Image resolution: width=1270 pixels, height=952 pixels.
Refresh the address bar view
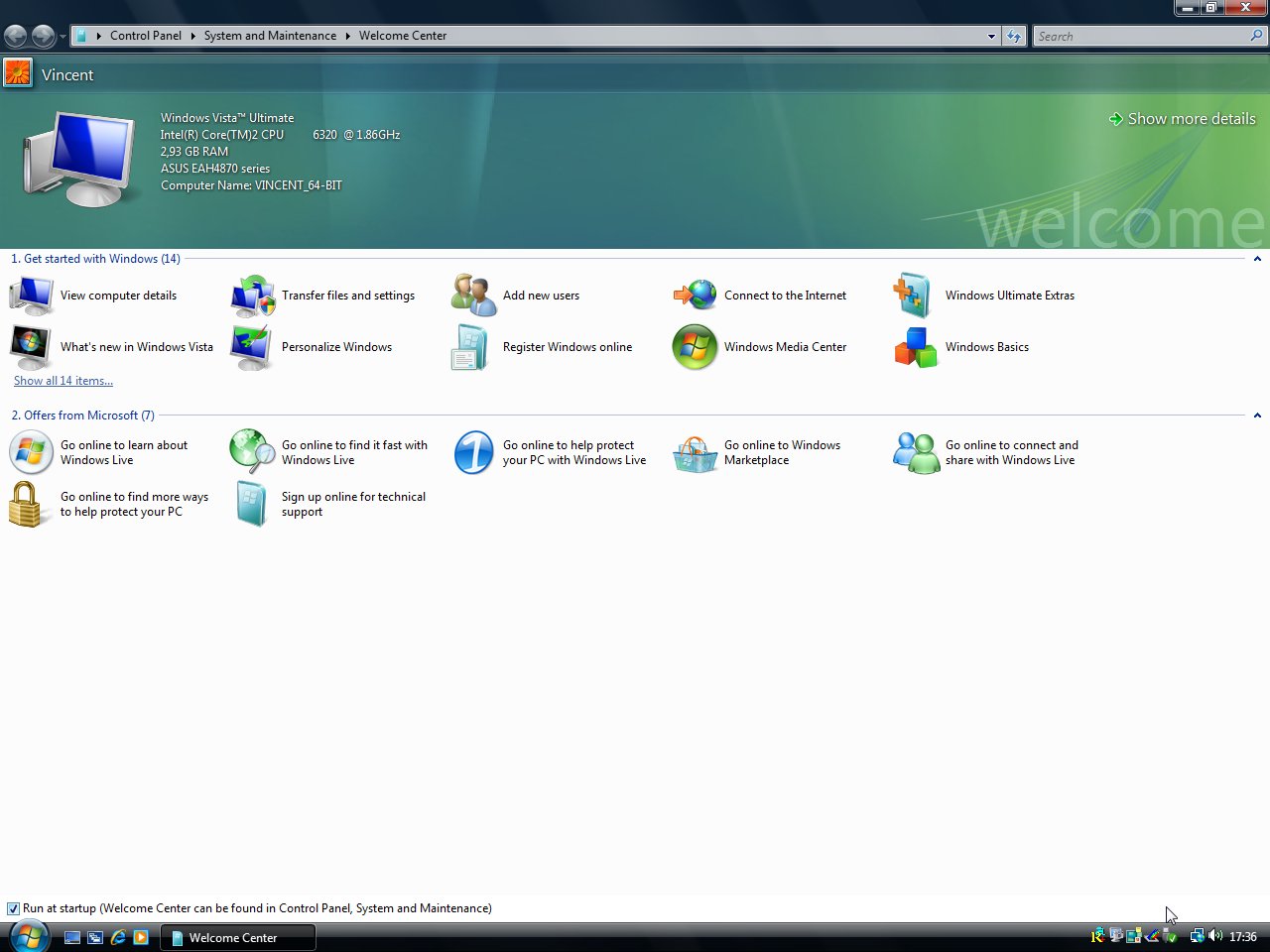tap(1013, 37)
